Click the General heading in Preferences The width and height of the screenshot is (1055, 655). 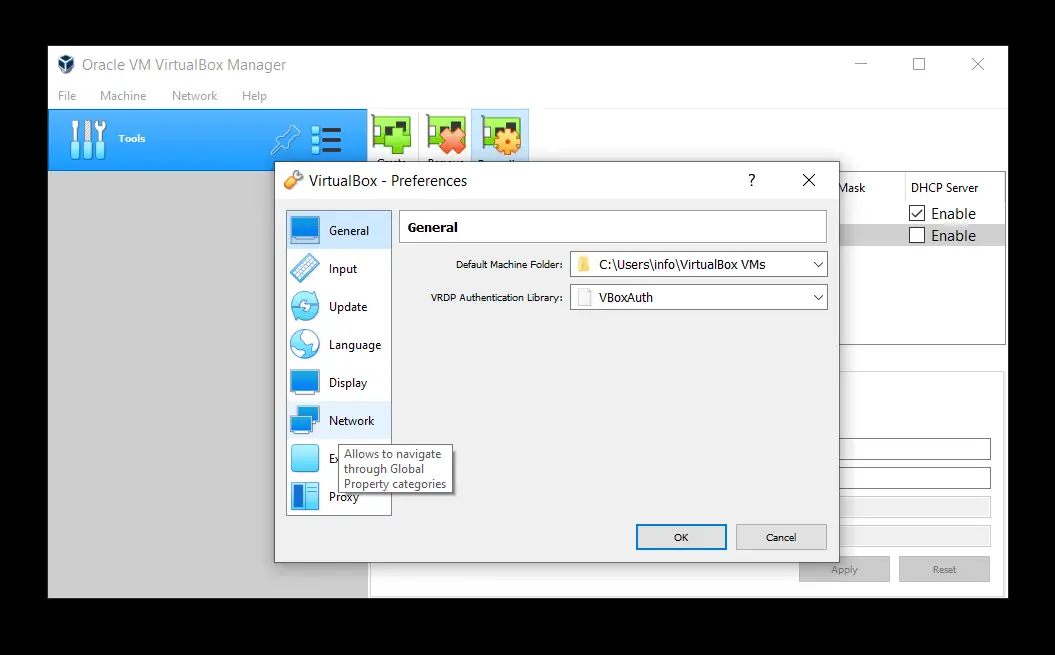click(x=433, y=228)
